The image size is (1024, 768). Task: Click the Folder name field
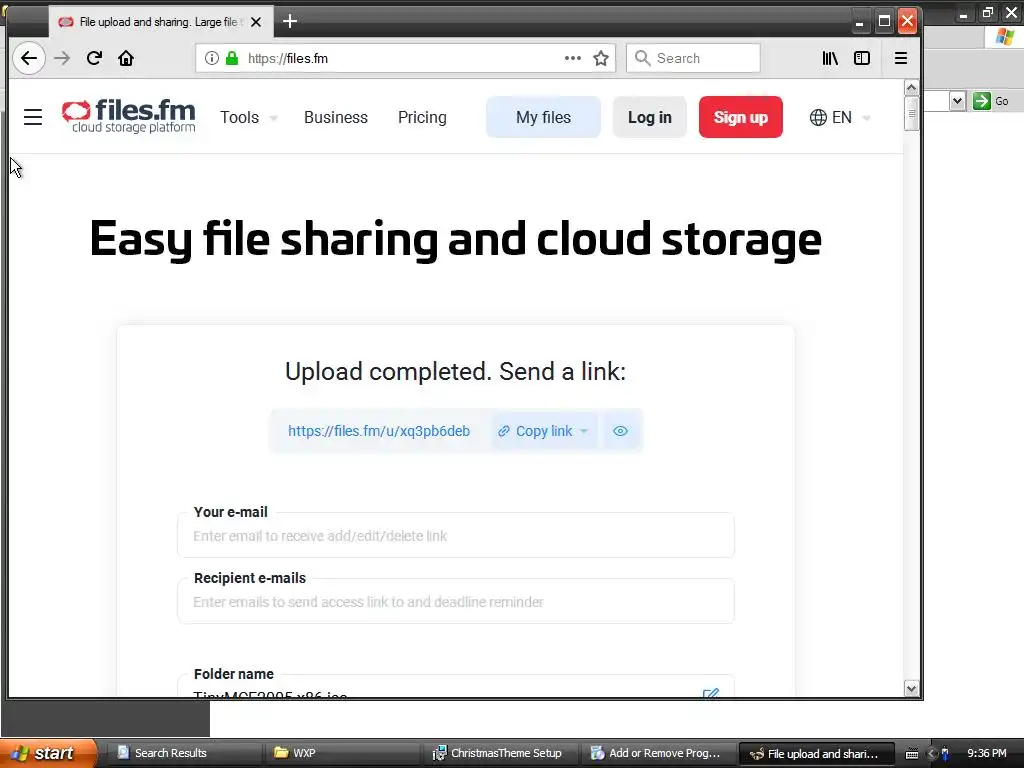[x=456, y=687]
